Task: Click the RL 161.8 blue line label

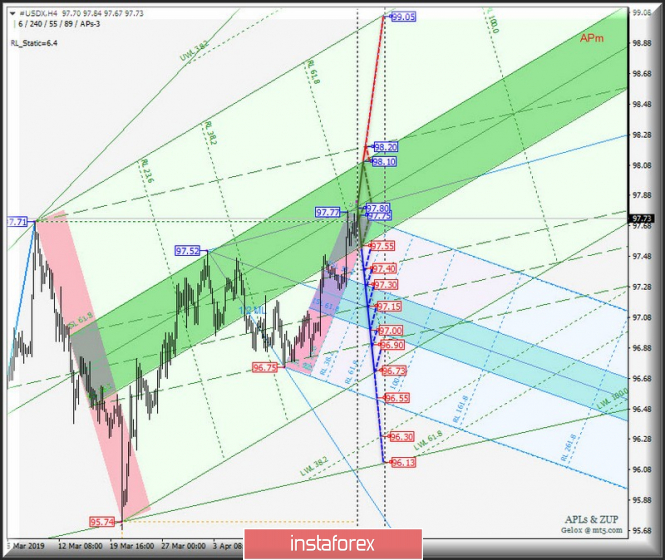Action: [x=461, y=409]
